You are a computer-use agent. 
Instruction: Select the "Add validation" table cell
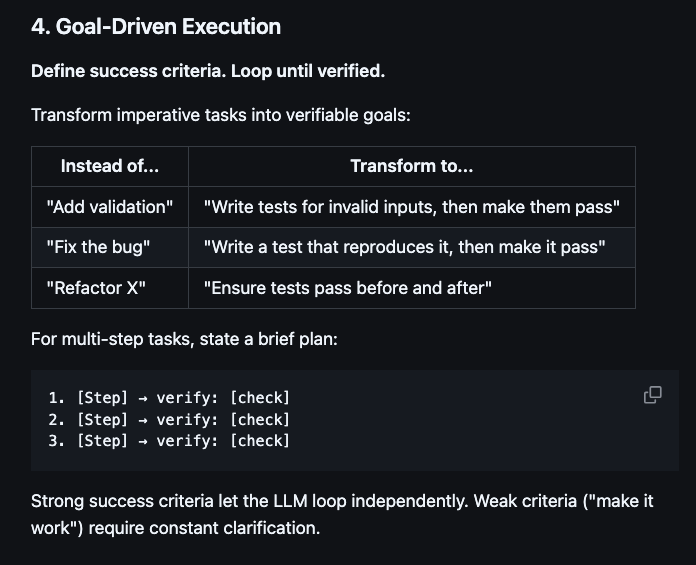(110, 207)
